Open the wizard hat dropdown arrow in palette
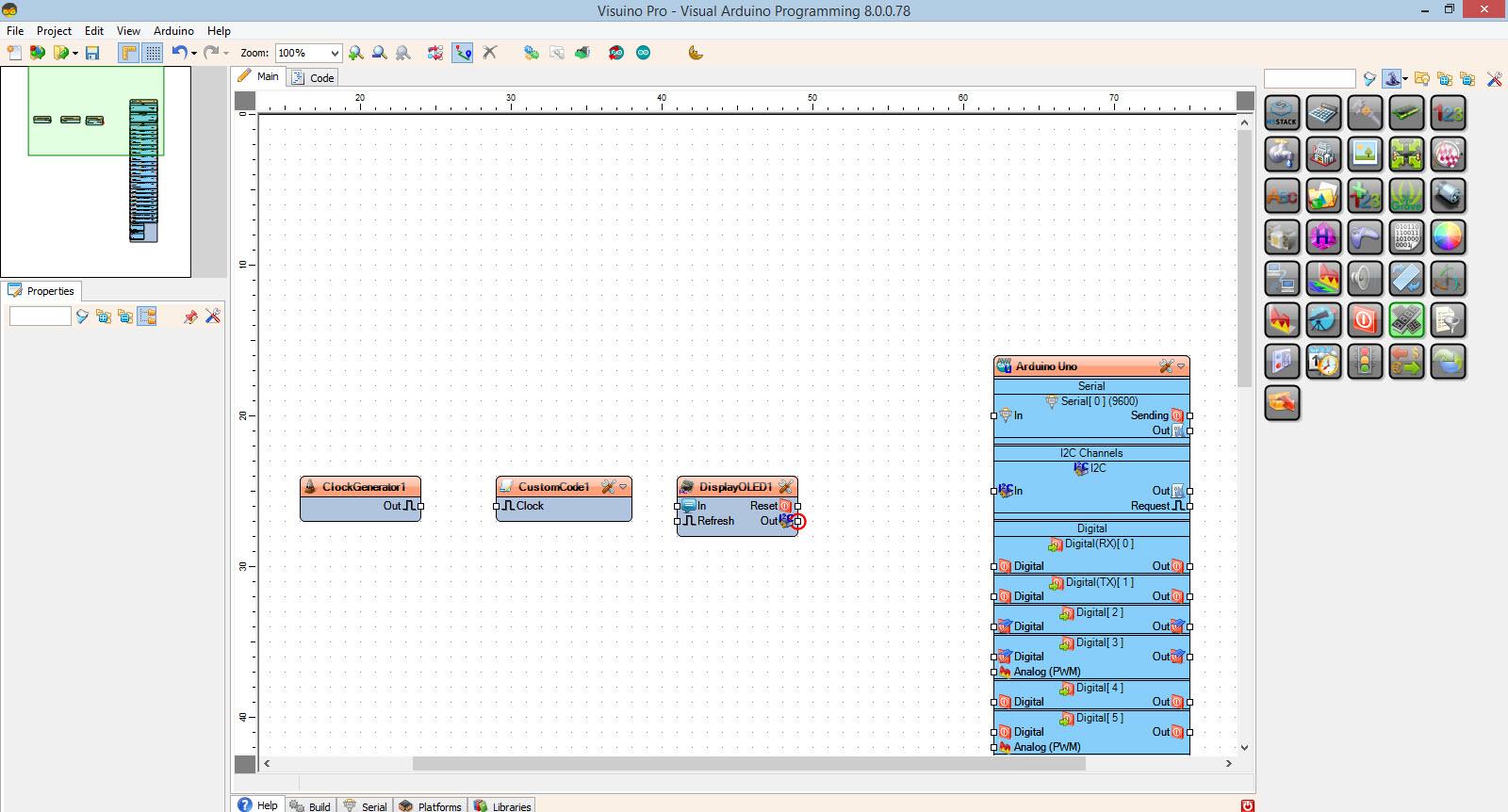 pos(1405,79)
